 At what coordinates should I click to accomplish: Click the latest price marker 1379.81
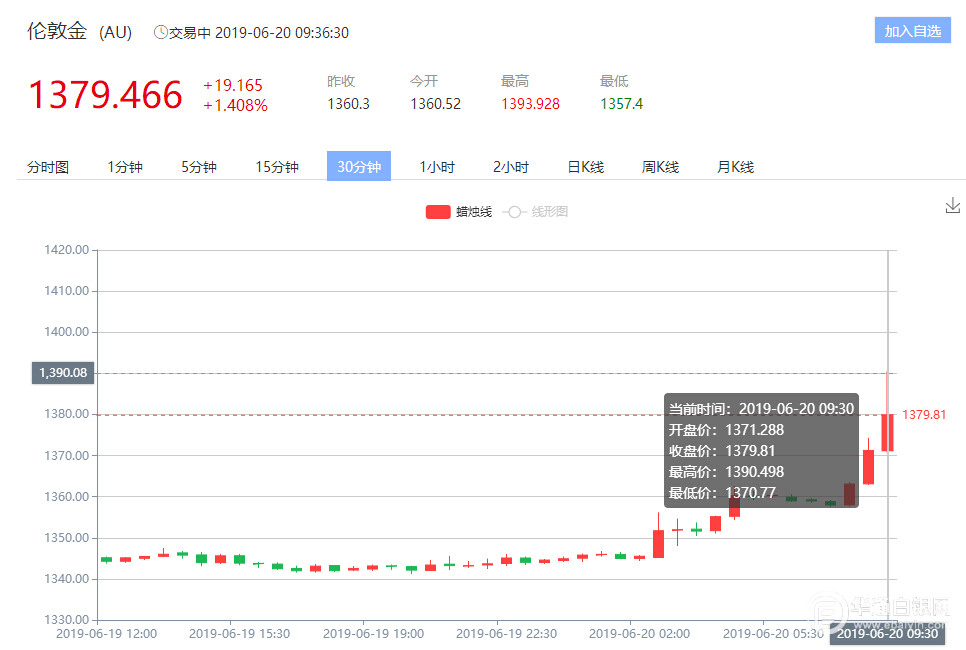coord(923,415)
